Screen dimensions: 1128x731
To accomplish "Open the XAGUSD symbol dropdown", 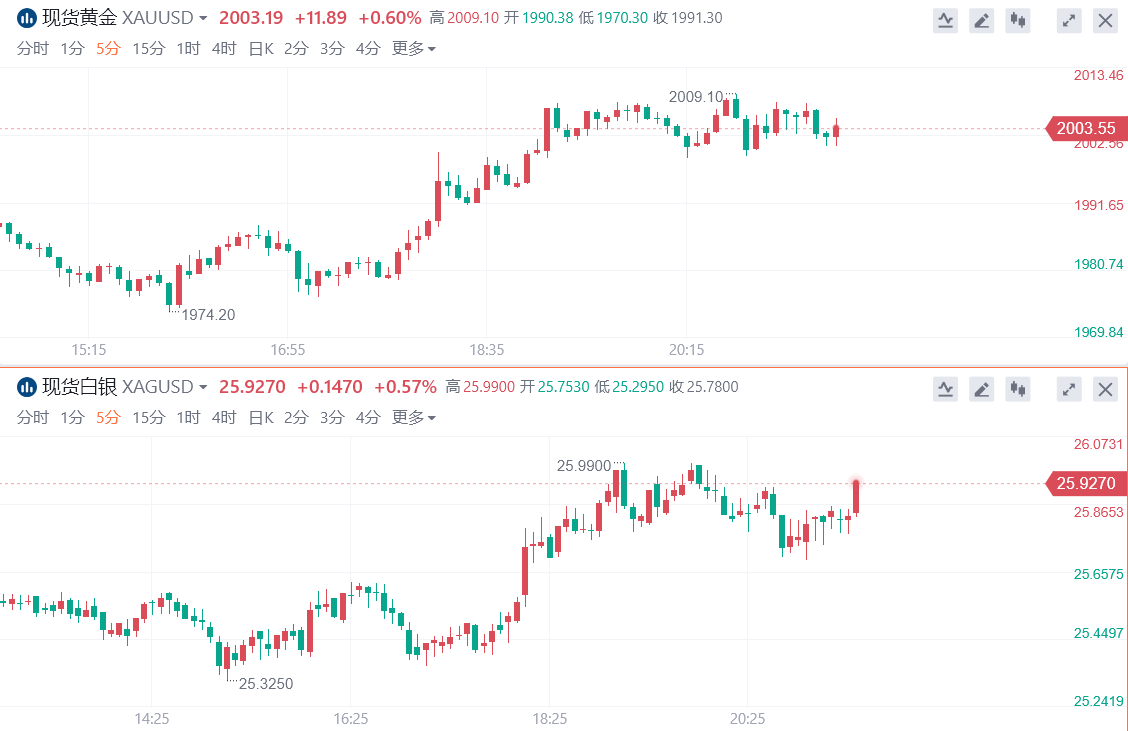I will [x=203, y=388].
